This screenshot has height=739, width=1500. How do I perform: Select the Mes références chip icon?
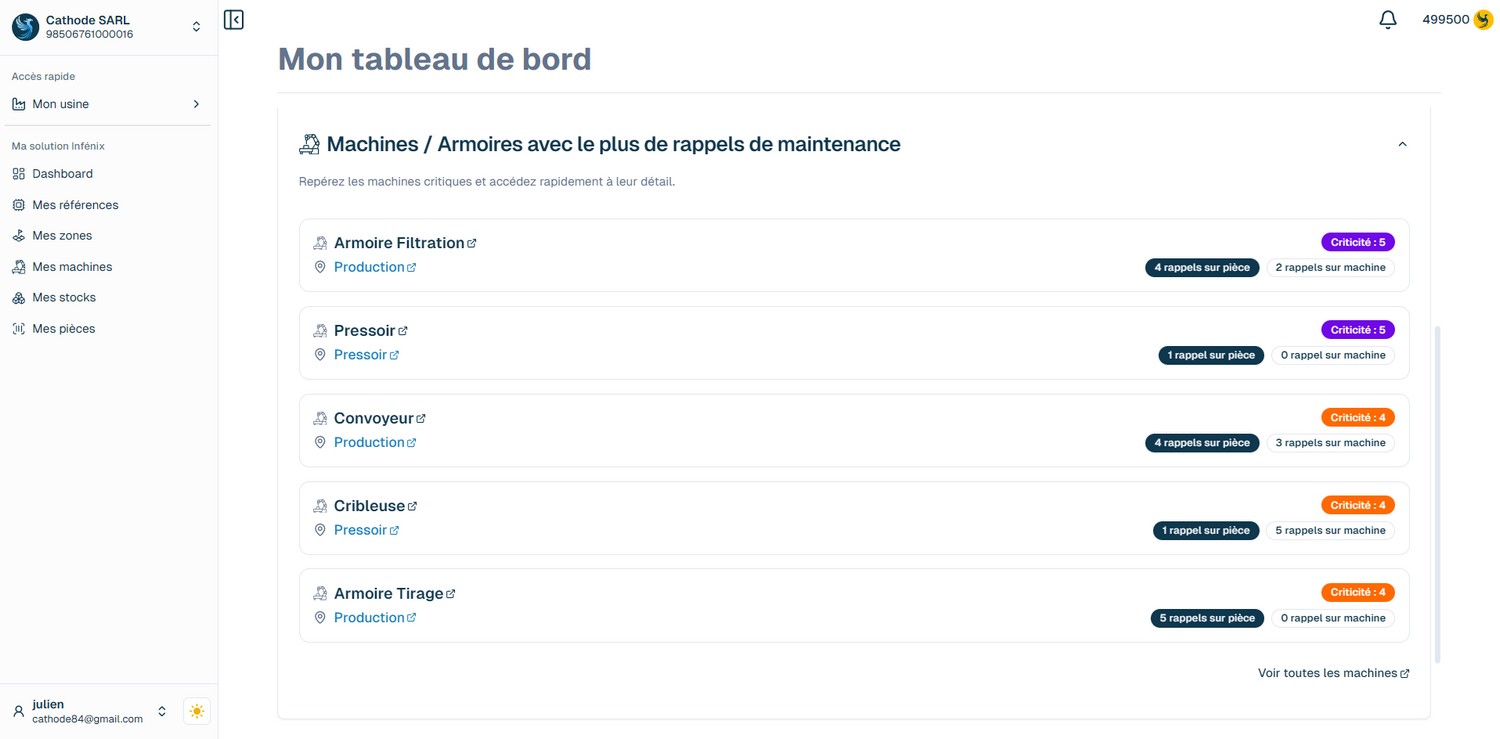point(17,204)
